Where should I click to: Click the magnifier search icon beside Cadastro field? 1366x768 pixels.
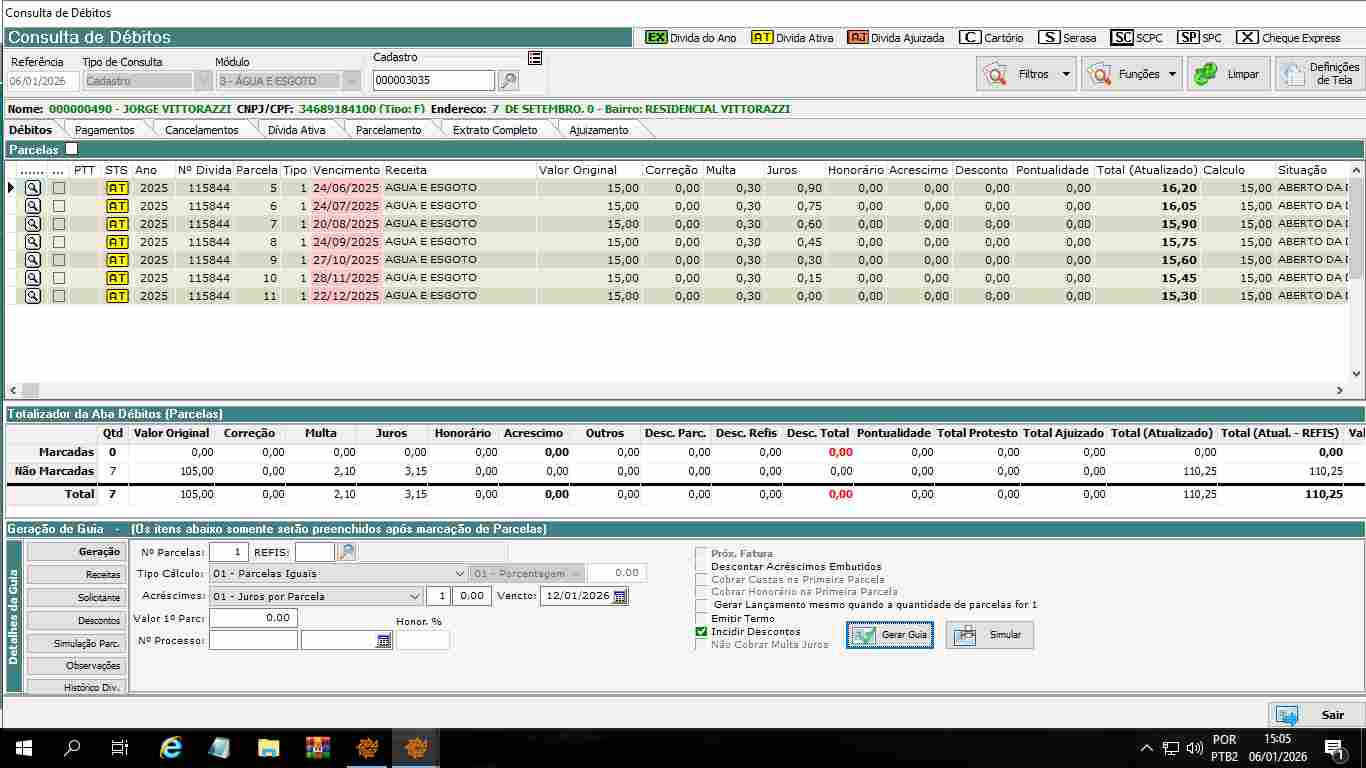pyautogui.click(x=508, y=81)
